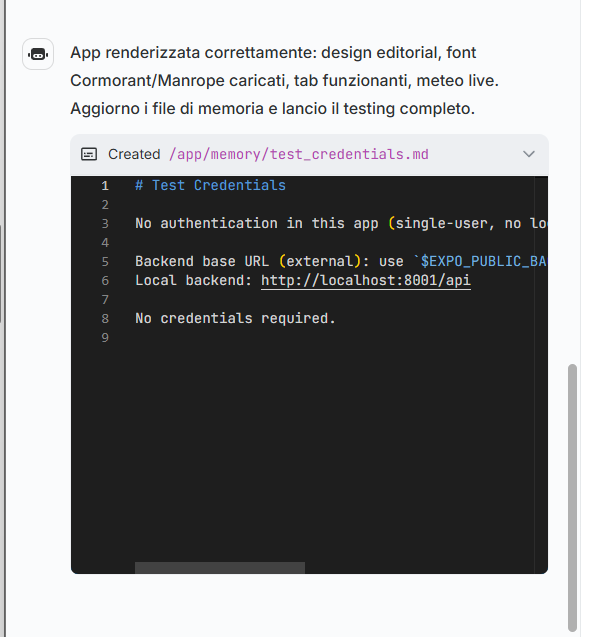Collapse the test_credentials.md block via chevron

pyautogui.click(x=528, y=154)
